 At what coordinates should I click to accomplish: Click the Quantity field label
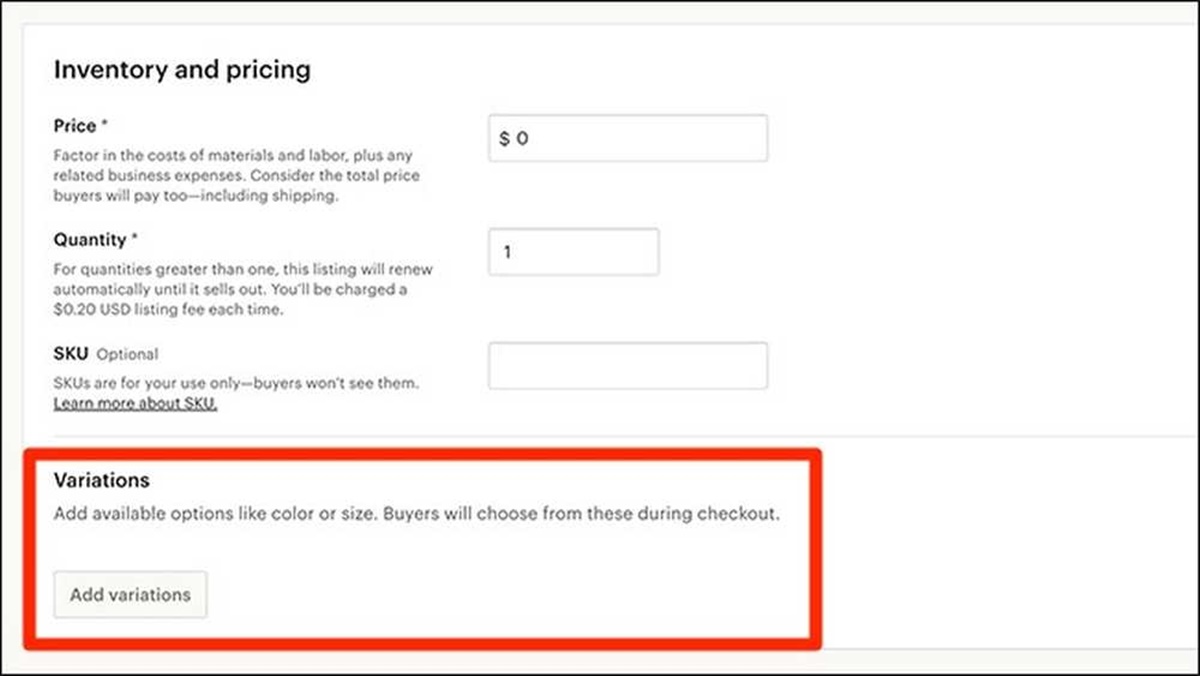pyautogui.click(x=90, y=240)
